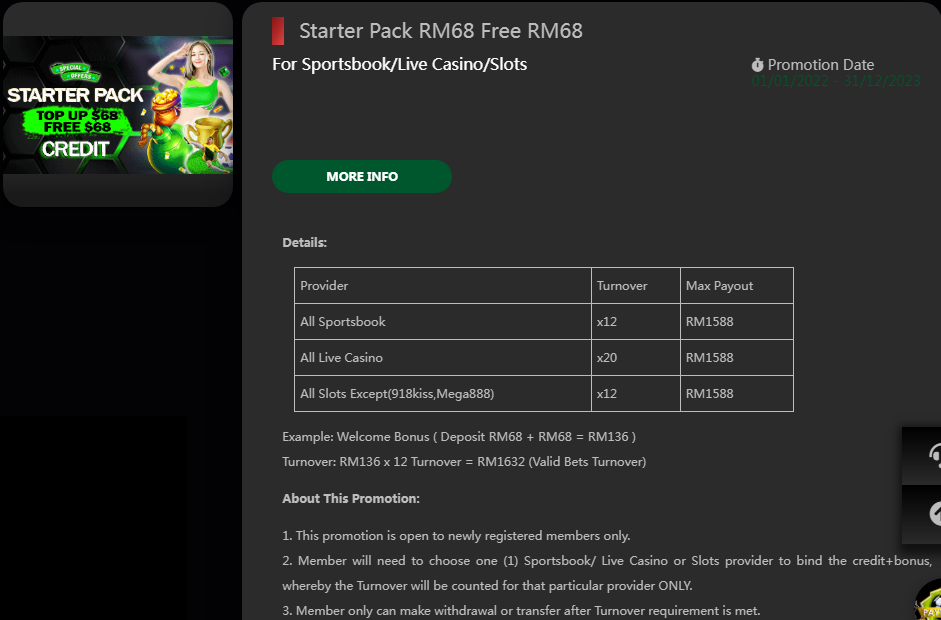Click the Provider column header

click(324, 286)
